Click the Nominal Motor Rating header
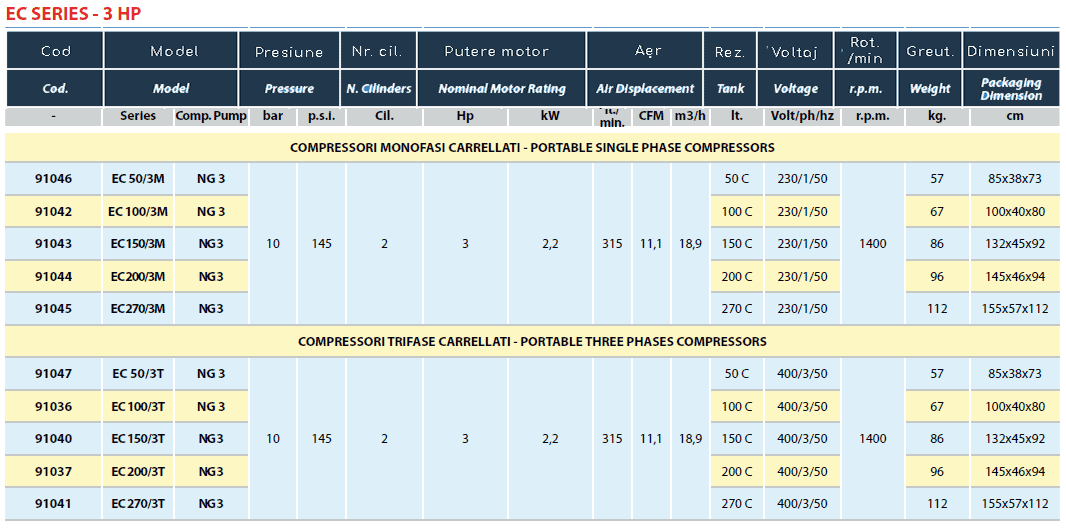The height and width of the screenshot is (530, 1066). point(501,89)
